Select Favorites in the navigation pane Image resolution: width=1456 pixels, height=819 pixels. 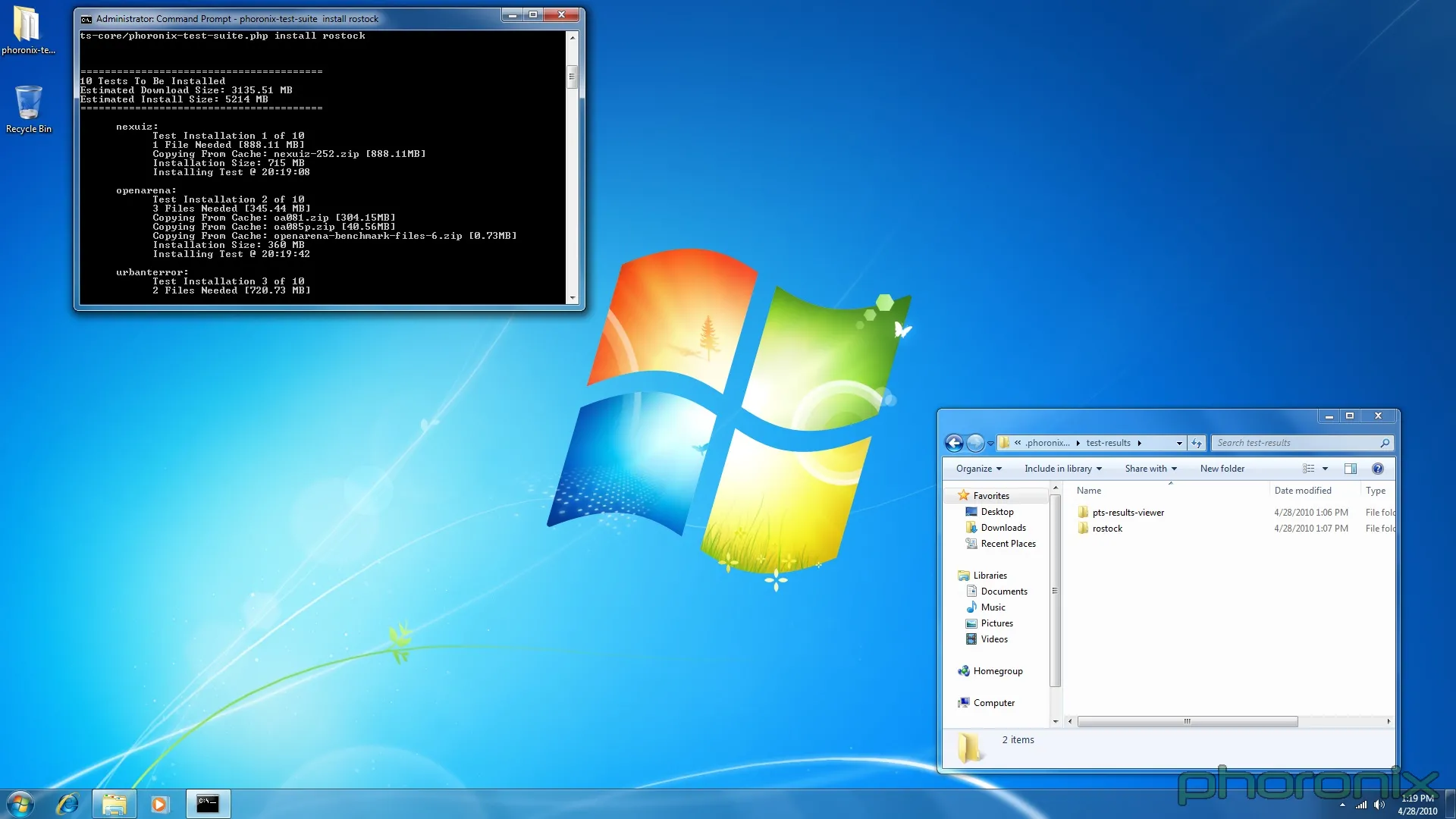click(991, 496)
